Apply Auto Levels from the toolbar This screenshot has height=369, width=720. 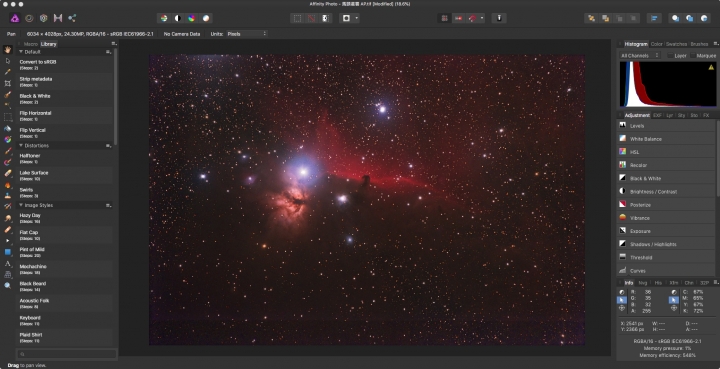pyautogui.click(x=164, y=18)
